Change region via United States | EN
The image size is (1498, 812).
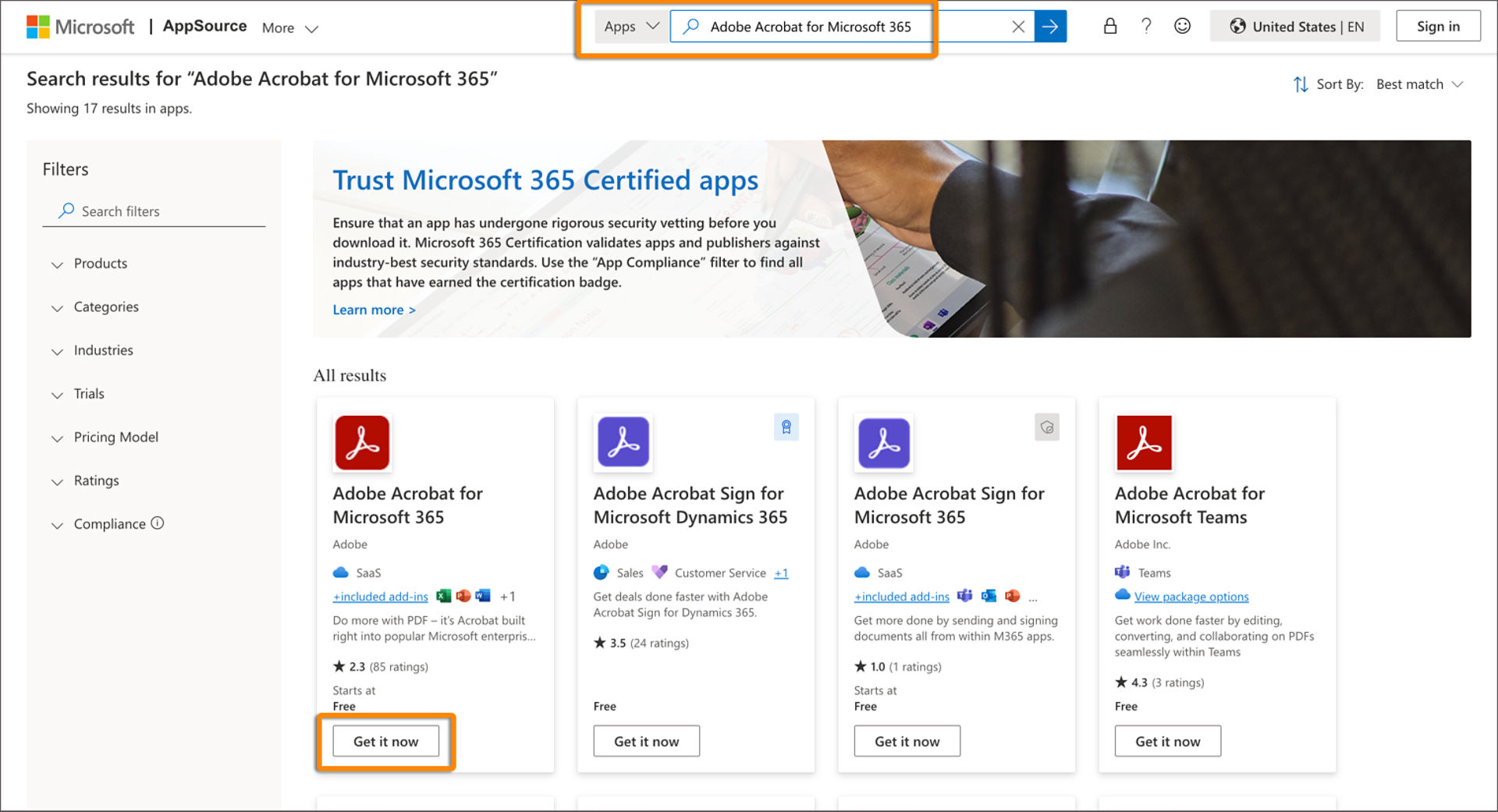coord(1296,27)
